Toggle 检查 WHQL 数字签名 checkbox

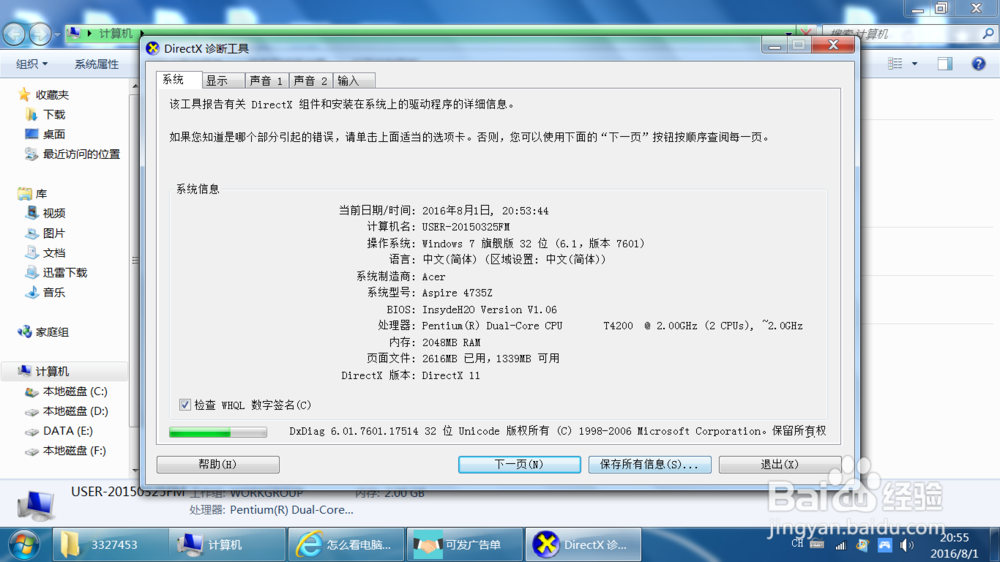tap(185, 404)
